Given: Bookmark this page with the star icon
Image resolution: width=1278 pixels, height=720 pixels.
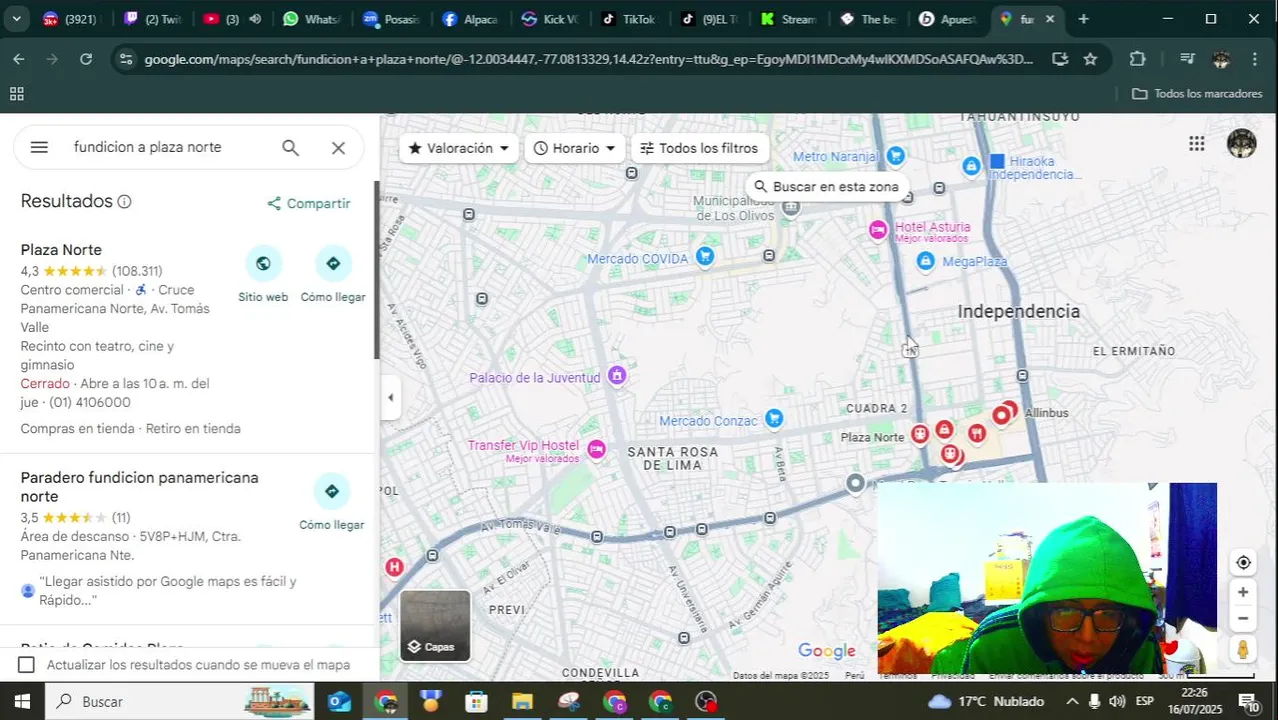Looking at the screenshot, I should click(x=1090, y=59).
